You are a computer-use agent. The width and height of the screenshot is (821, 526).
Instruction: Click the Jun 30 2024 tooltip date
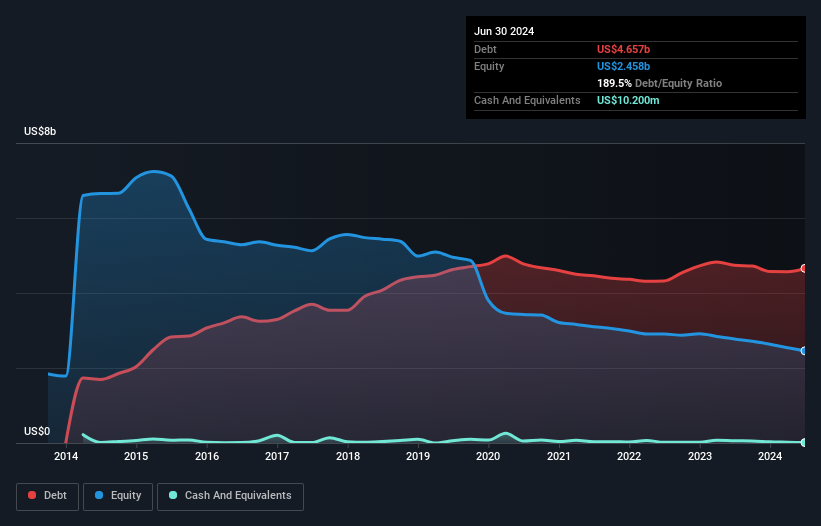point(504,31)
